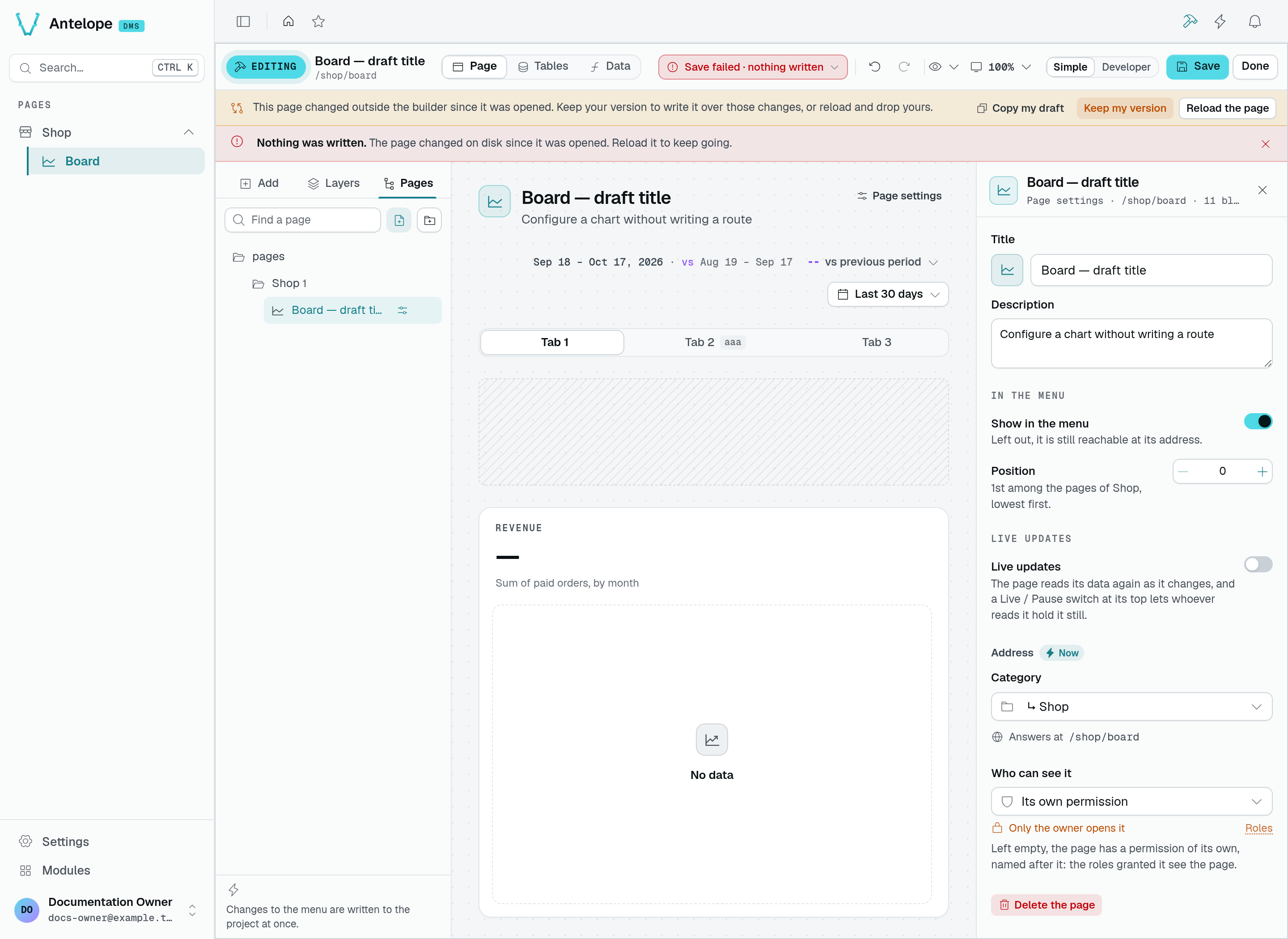Image resolution: width=1288 pixels, height=939 pixels.
Task: Edit the Title text field
Action: [1151, 271]
